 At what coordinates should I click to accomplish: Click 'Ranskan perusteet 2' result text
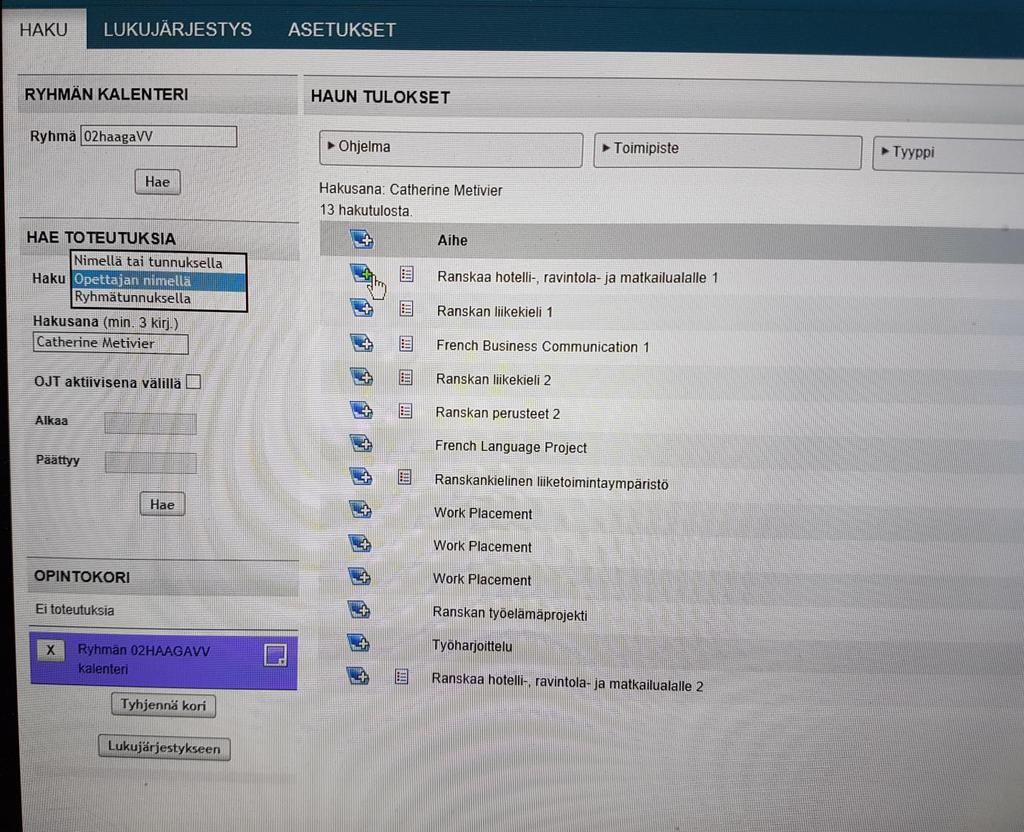[x=498, y=413]
